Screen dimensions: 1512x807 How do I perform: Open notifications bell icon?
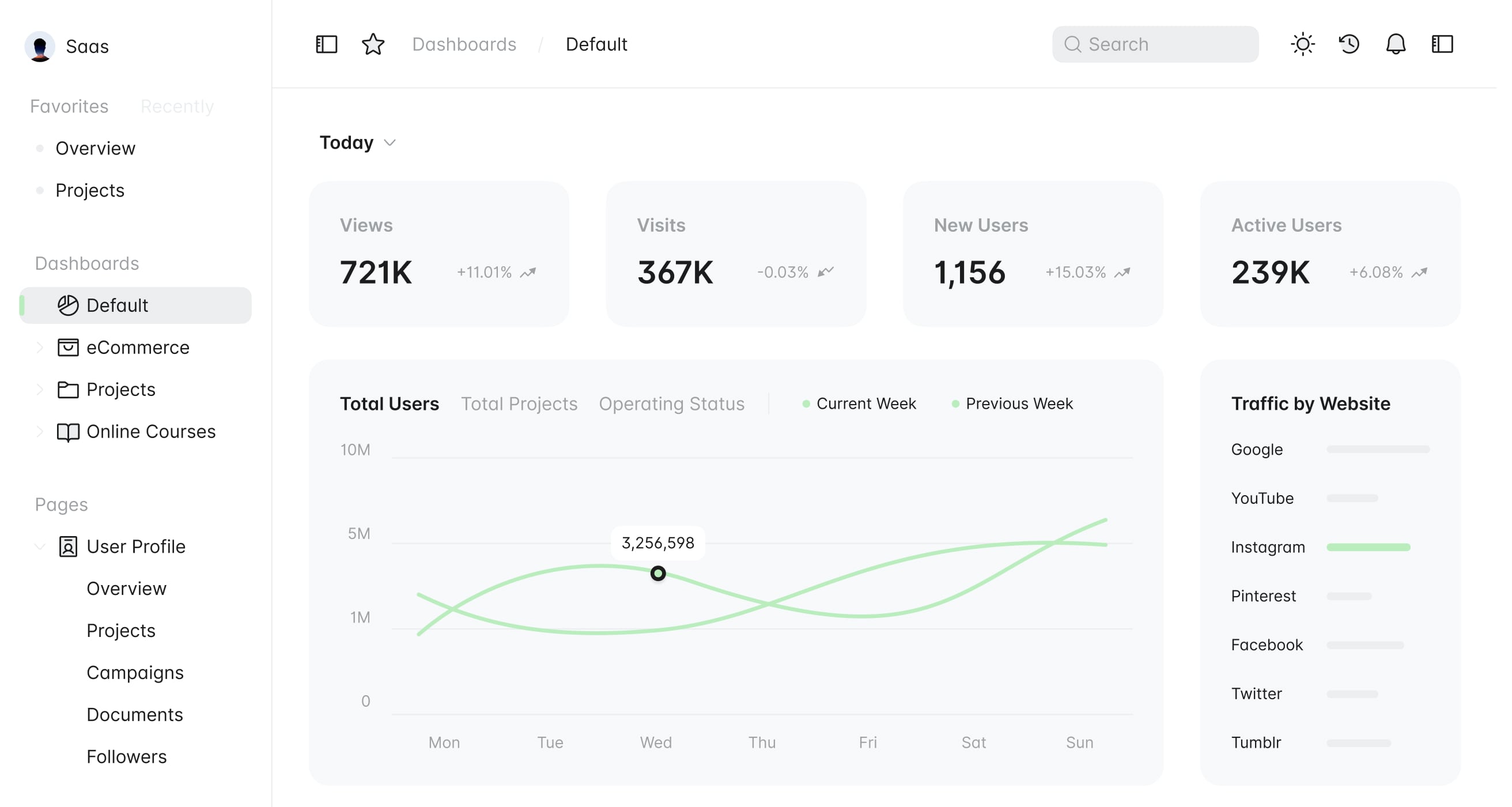pos(1395,44)
